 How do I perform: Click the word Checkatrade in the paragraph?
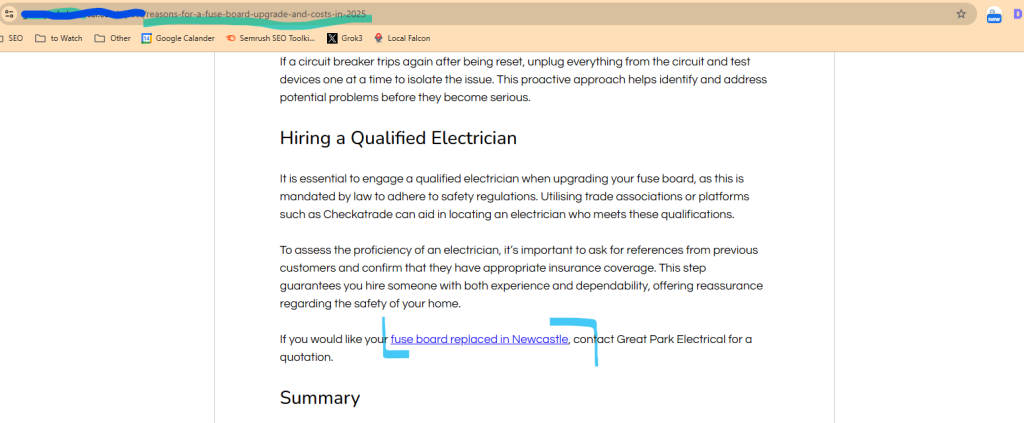[357, 214]
